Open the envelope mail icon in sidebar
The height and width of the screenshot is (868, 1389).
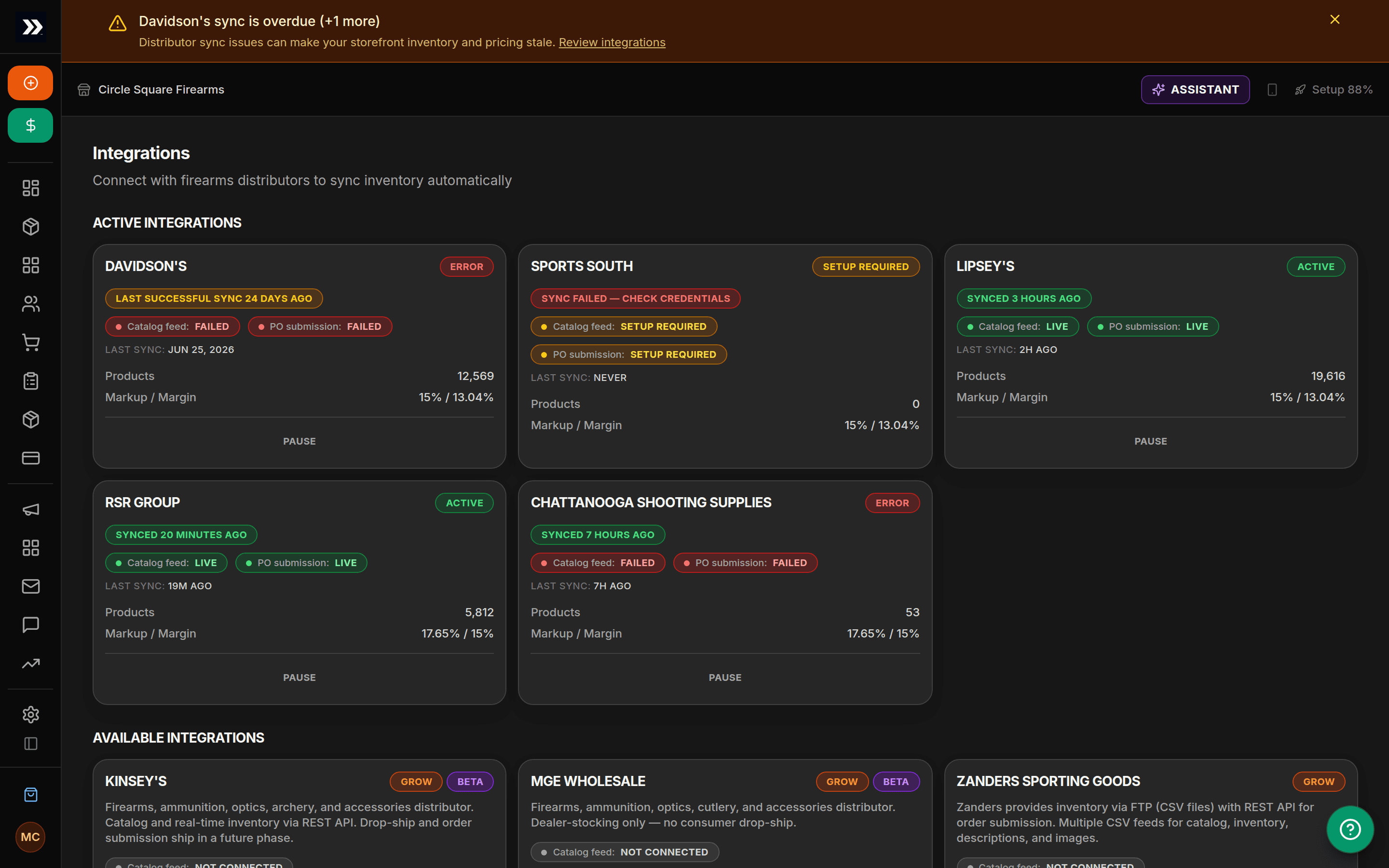coord(30,586)
